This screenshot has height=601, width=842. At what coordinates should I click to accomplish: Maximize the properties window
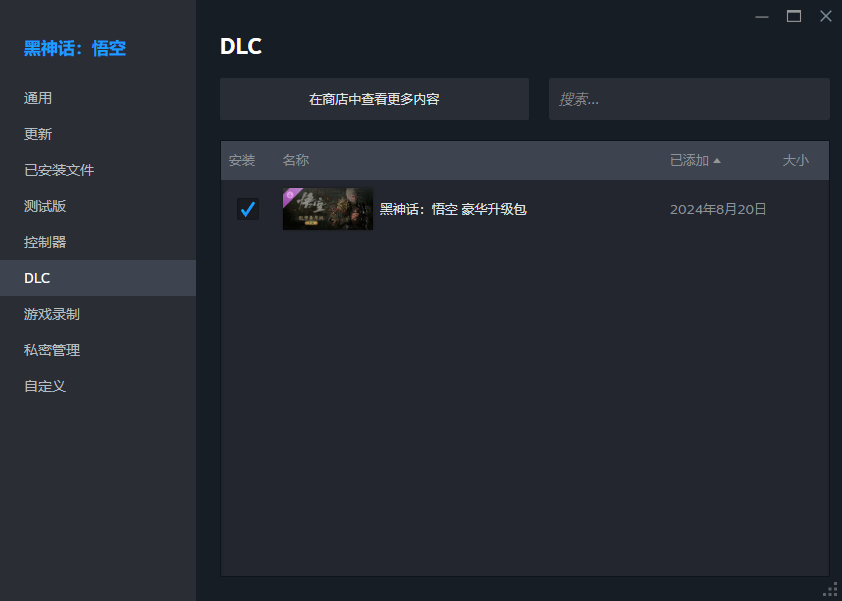(x=794, y=17)
